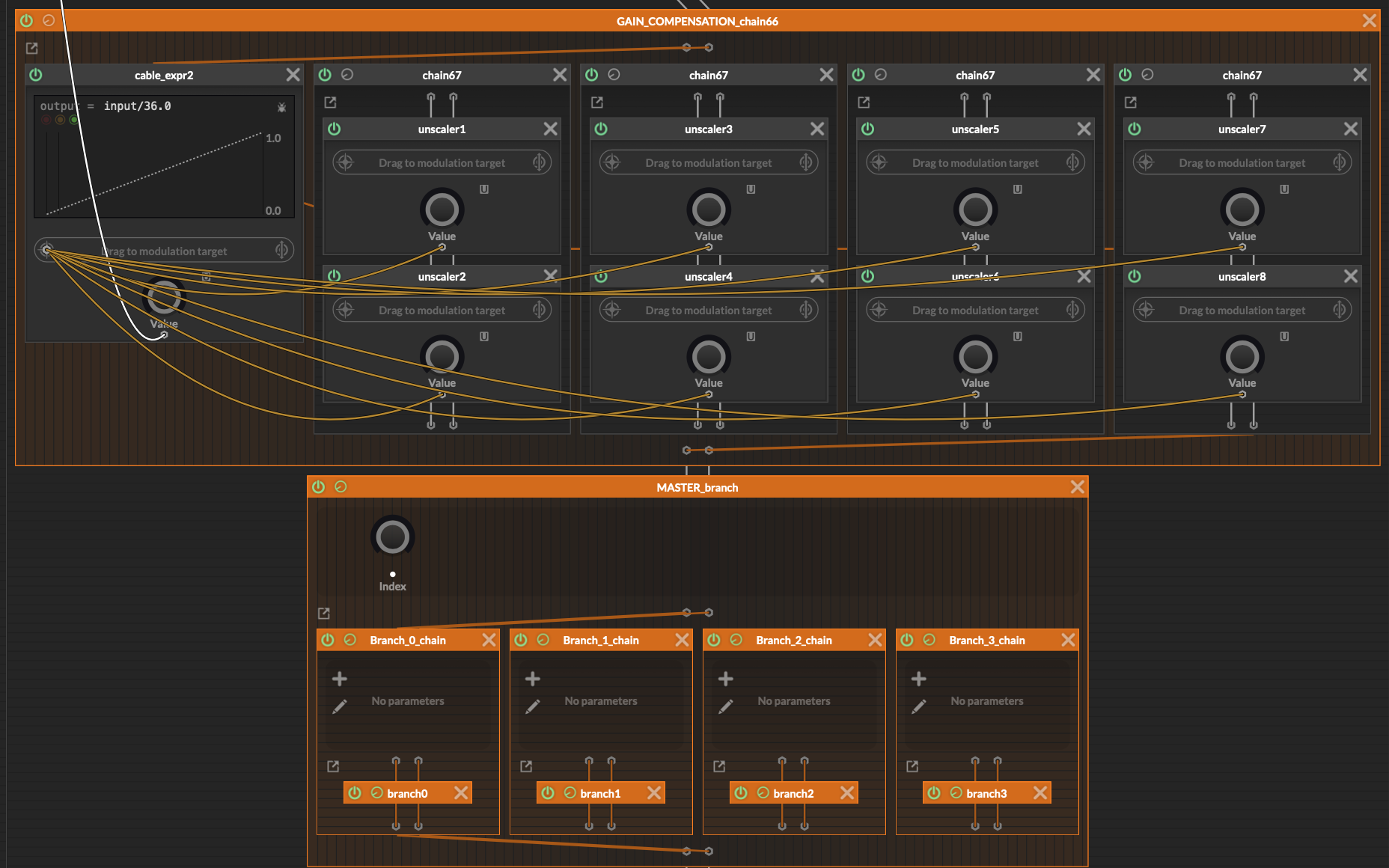Screen dimensions: 1389x868
Task: Toggle the MASTER_branch power button
Action: (x=319, y=487)
